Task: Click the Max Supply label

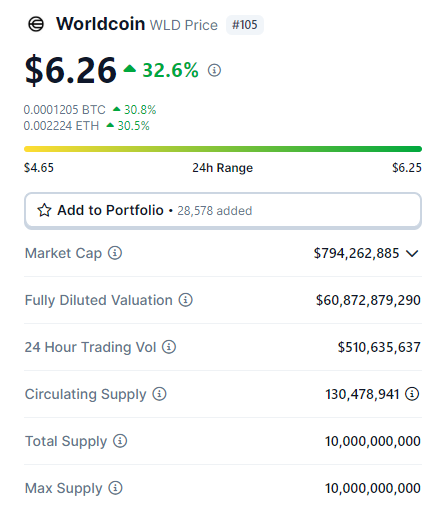Action: pyautogui.click(x=64, y=488)
